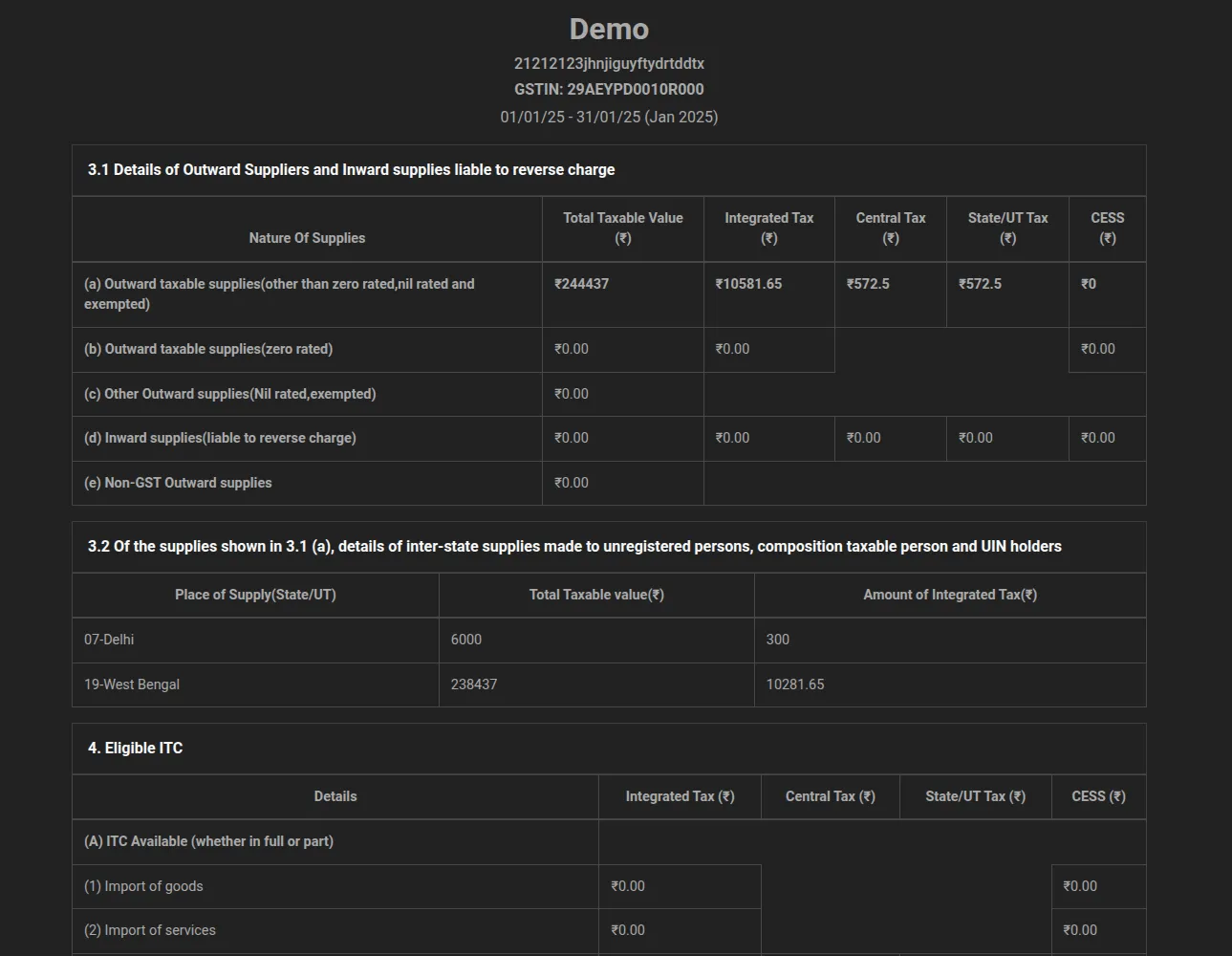This screenshot has width=1232, height=956.
Task: Click row (b) CESS ₹0.00 value
Action: tap(1098, 349)
